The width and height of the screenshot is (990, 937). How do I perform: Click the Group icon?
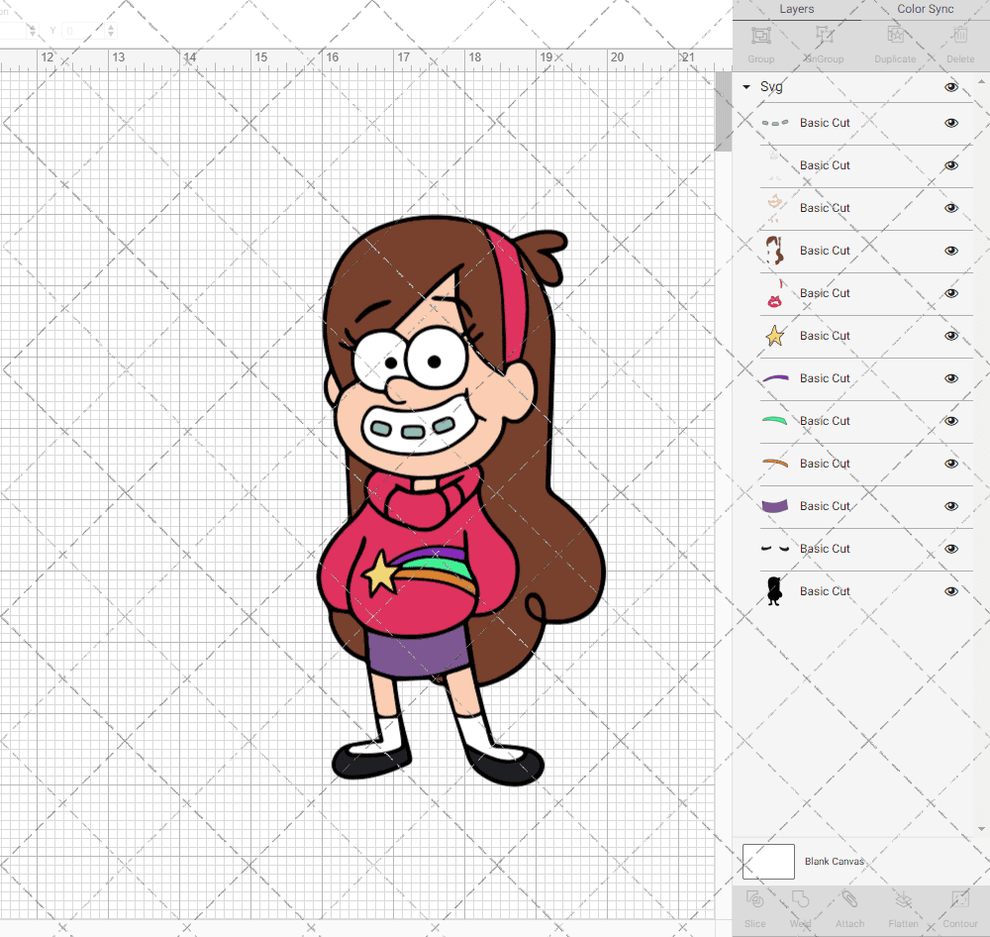(x=761, y=42)
